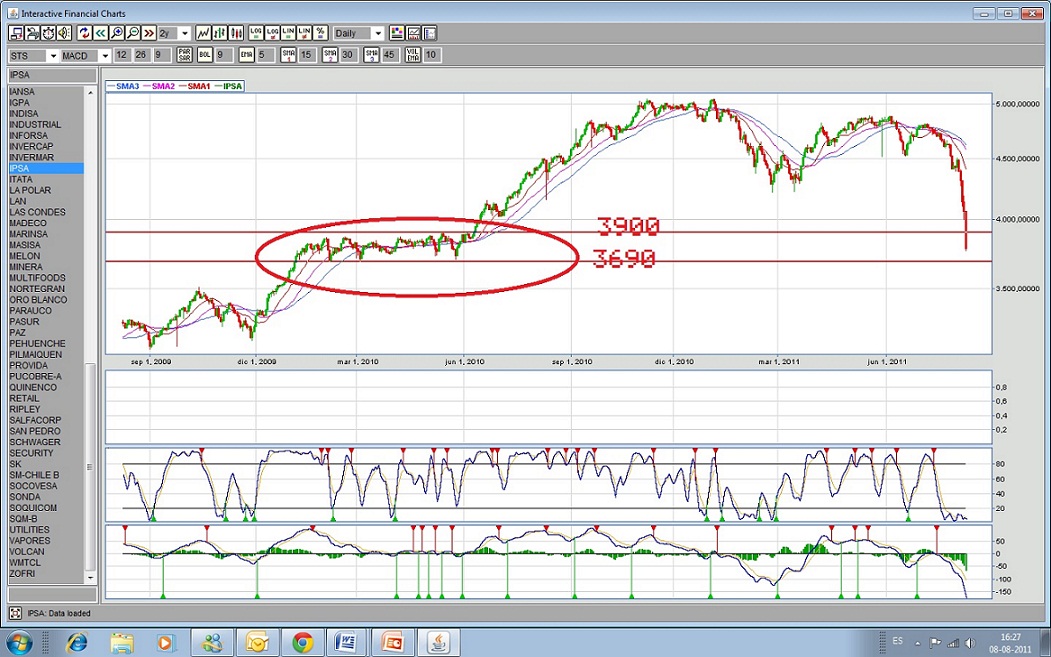Click the status bar loading icon
The width and height of the screenshot is (1051, 657).
(15, 613)
